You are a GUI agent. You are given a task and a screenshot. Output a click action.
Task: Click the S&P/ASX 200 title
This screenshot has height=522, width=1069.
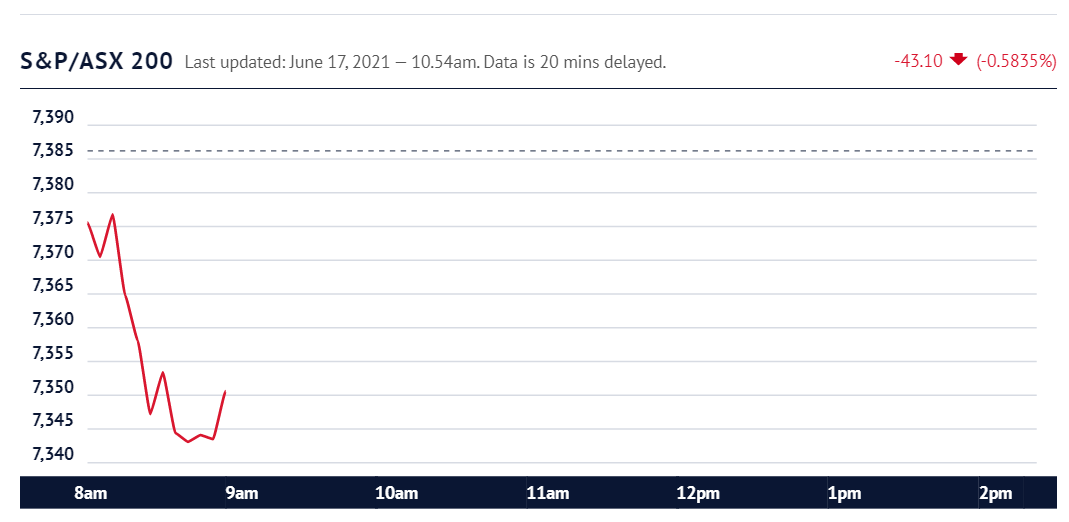tap(96, 62)
